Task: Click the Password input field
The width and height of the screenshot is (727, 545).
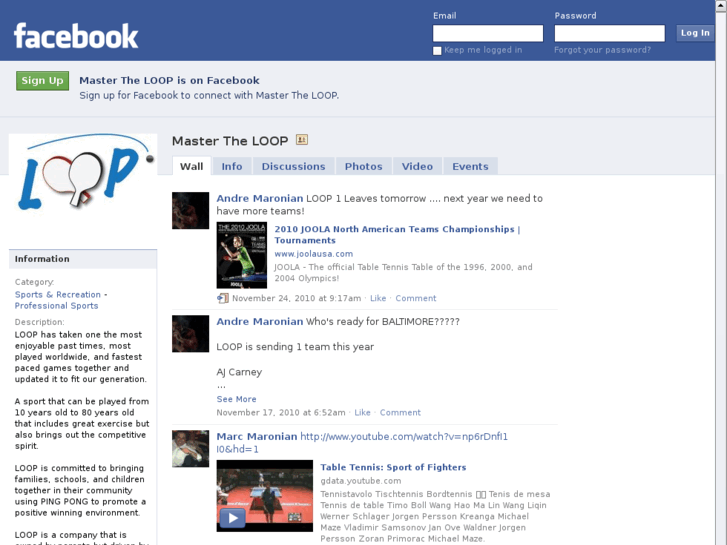Action: click(x=609, y=33)
